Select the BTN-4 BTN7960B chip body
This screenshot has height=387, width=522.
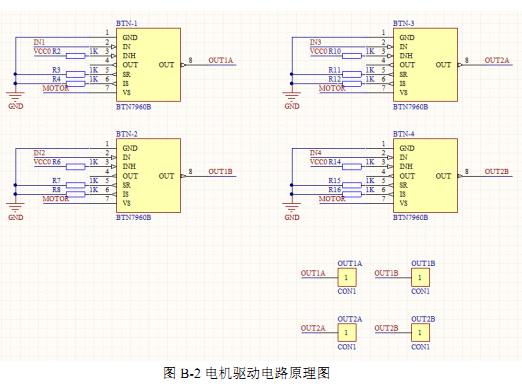425,176
